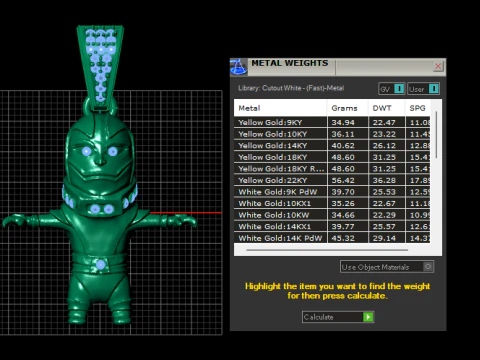
Task: Select the Yellow Gold:18KY R... row
Action: [332, 169]
